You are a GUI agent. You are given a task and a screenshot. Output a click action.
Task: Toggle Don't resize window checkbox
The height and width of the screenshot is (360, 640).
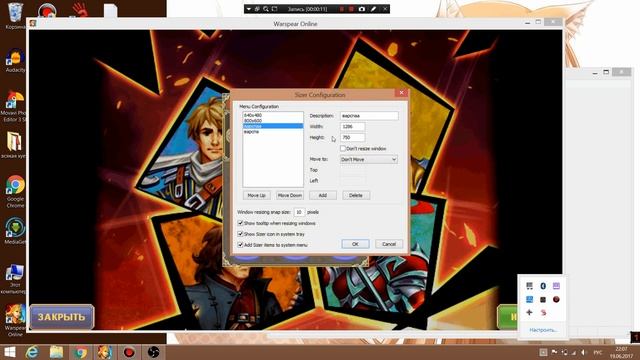point(343,149)
